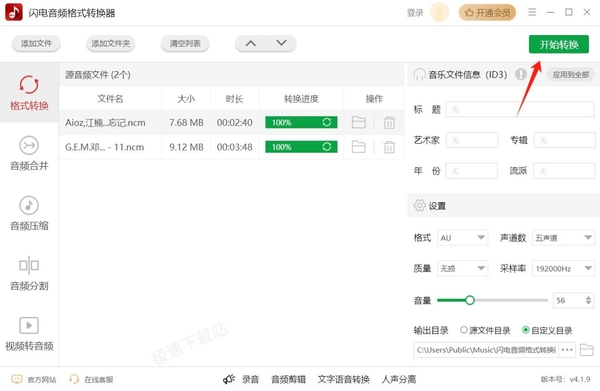Open output folder for Aioz,江楠 file

tap(359, 122)
